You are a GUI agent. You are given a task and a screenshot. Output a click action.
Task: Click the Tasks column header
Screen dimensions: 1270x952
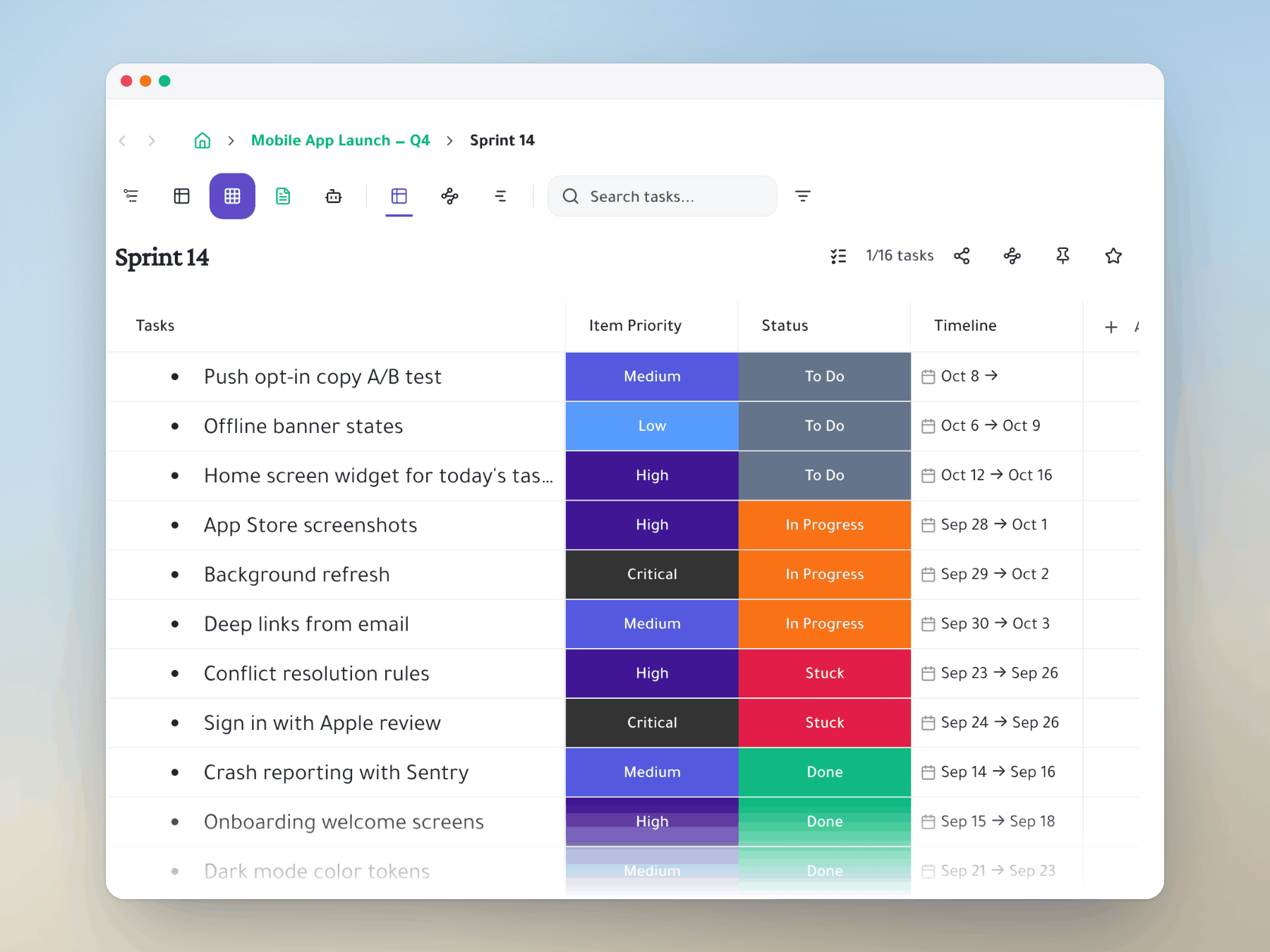pyautogui.click(x=155, y=326)
